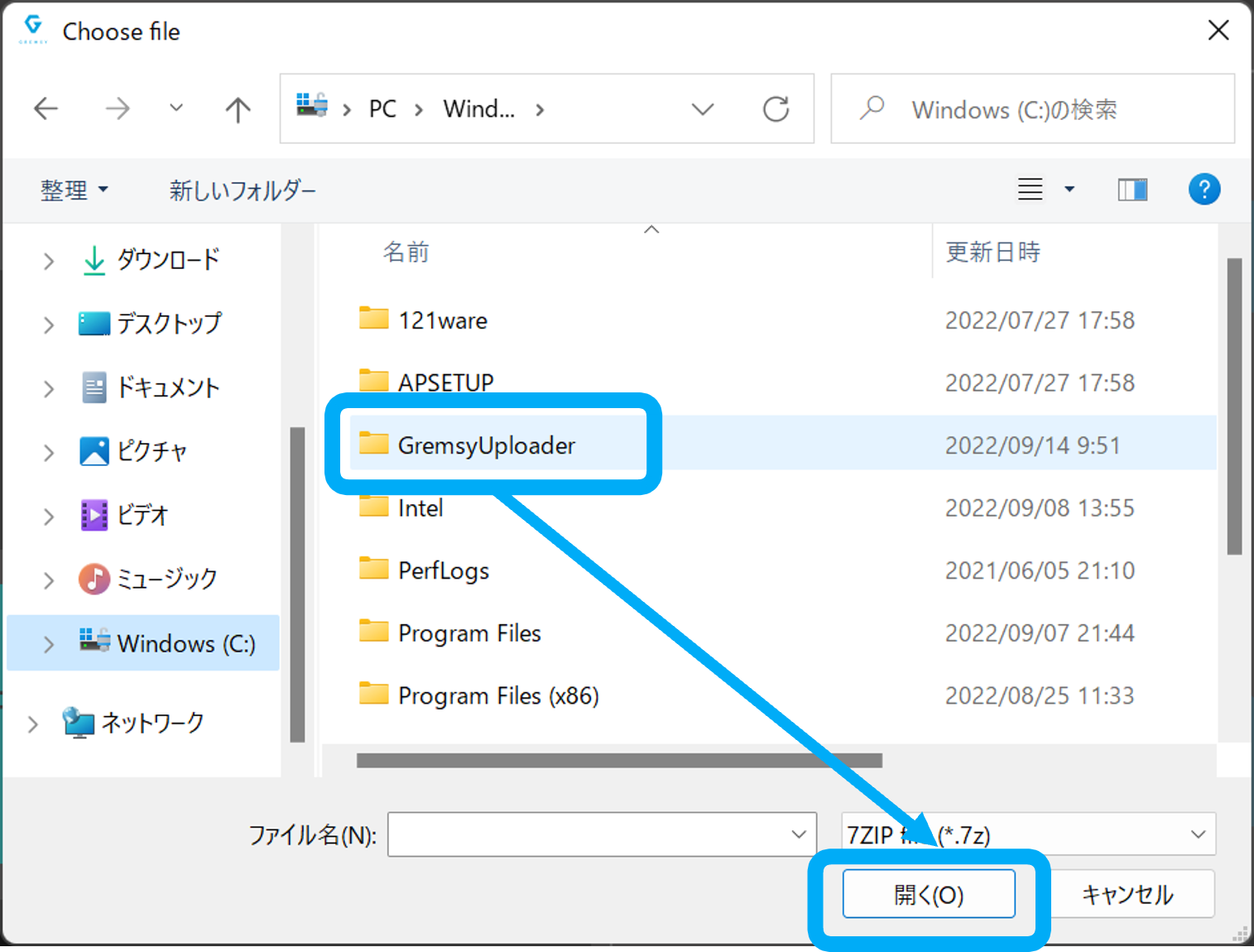Expand ネットワーク tree node
This screenshot has height=952, width=1254.
pyautogui.click(x=33, y=724)
